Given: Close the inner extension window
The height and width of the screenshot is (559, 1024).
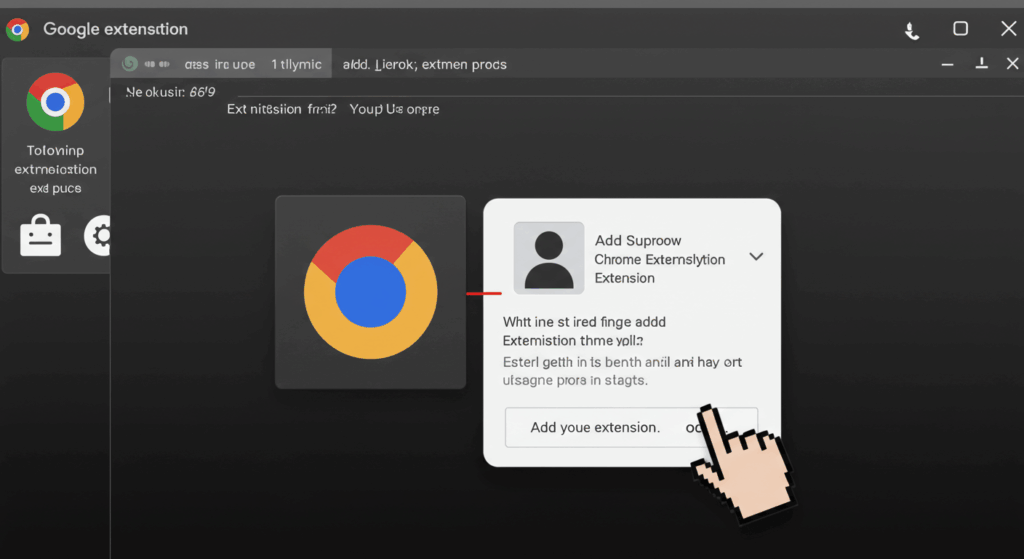Looking at the screenshot, I should 1012,63.
